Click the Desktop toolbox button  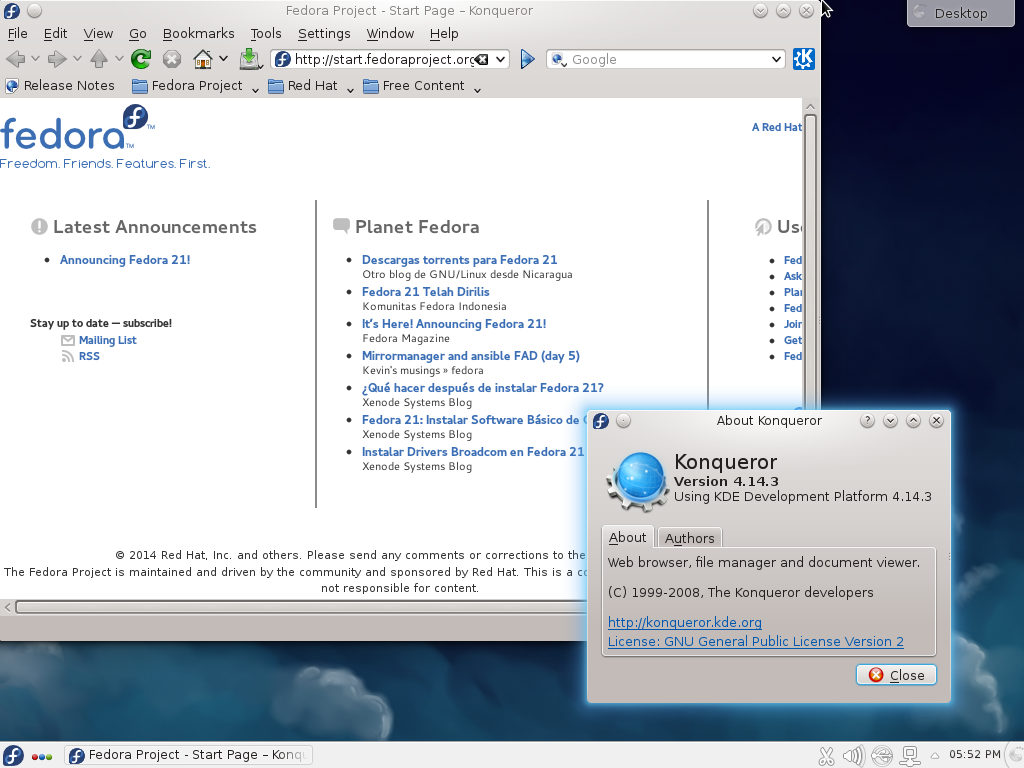tap(960, 13)
